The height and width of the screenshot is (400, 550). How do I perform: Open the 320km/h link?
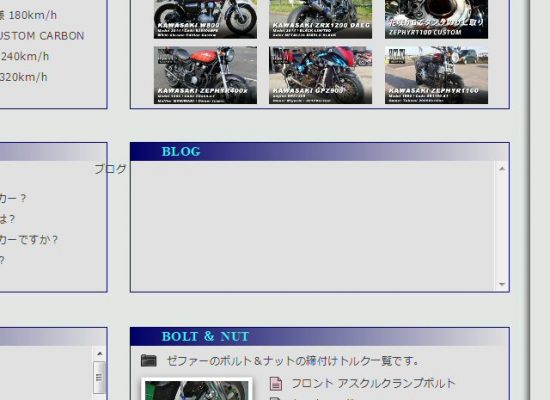(24, 77)
